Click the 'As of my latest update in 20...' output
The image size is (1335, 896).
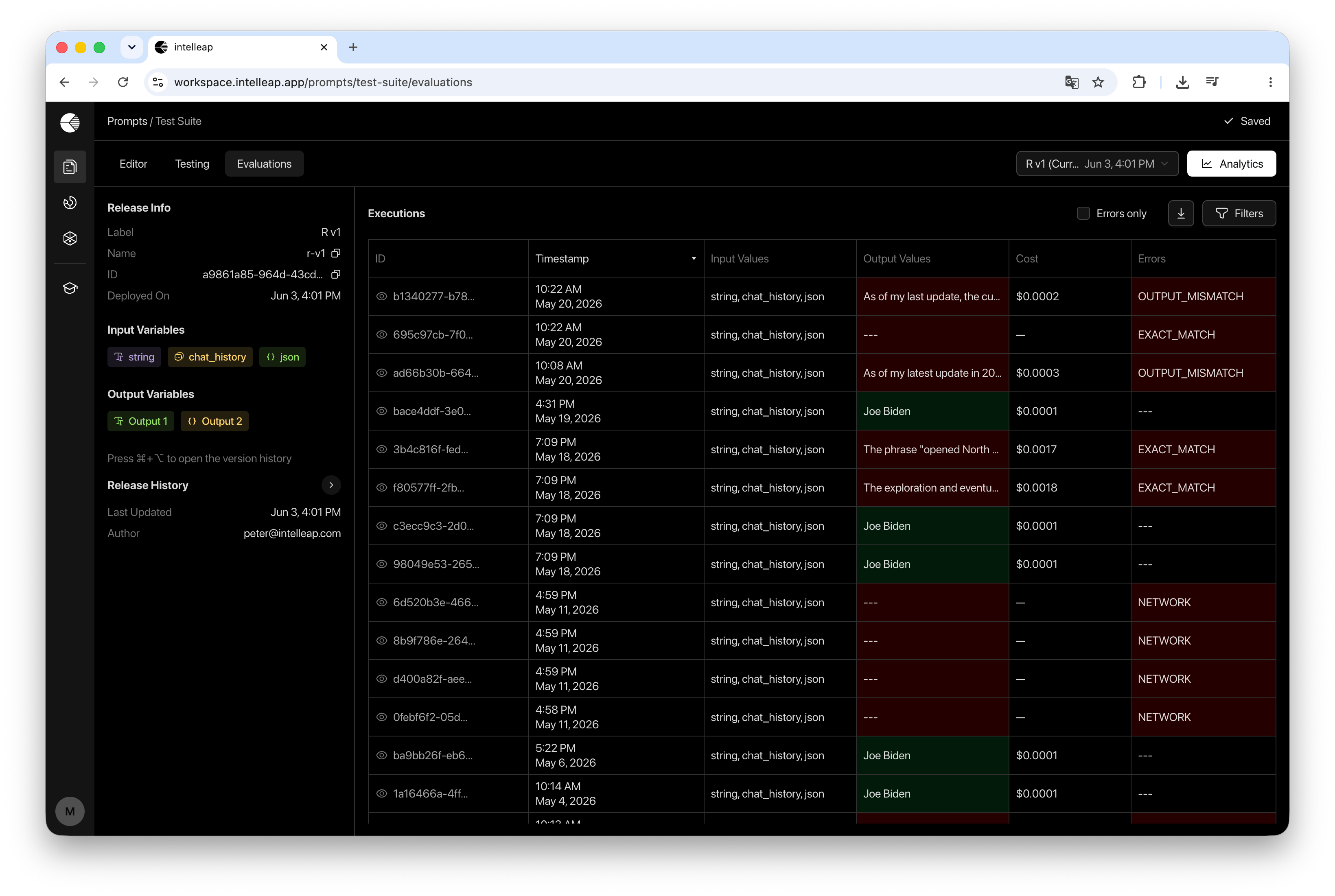click(x=932, y=373)
